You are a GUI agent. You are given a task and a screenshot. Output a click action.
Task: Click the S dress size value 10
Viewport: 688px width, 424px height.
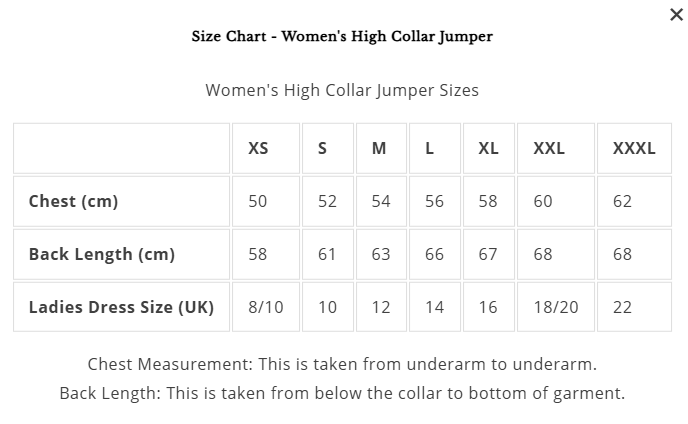pyautogui.click(x=328, y=307)
